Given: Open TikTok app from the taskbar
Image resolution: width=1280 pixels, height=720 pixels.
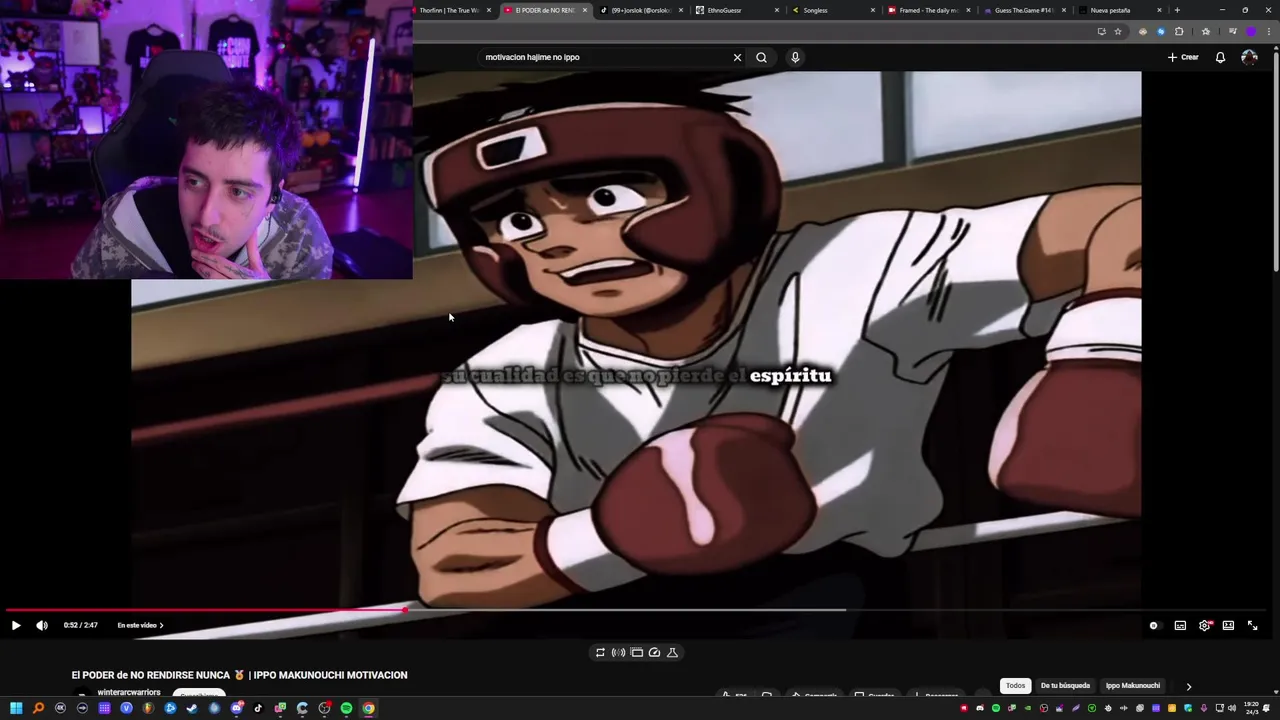Looking at the screenshot, I should point(258,708).
